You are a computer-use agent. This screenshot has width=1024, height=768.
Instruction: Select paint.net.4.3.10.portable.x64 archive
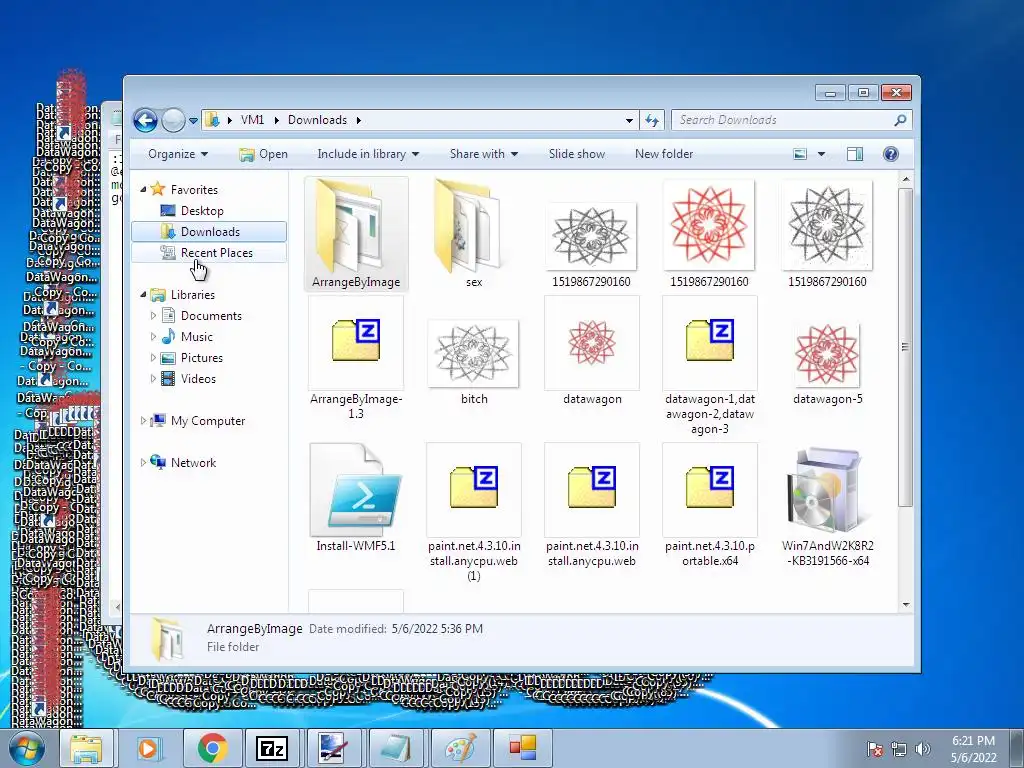[x=709, y=504]
